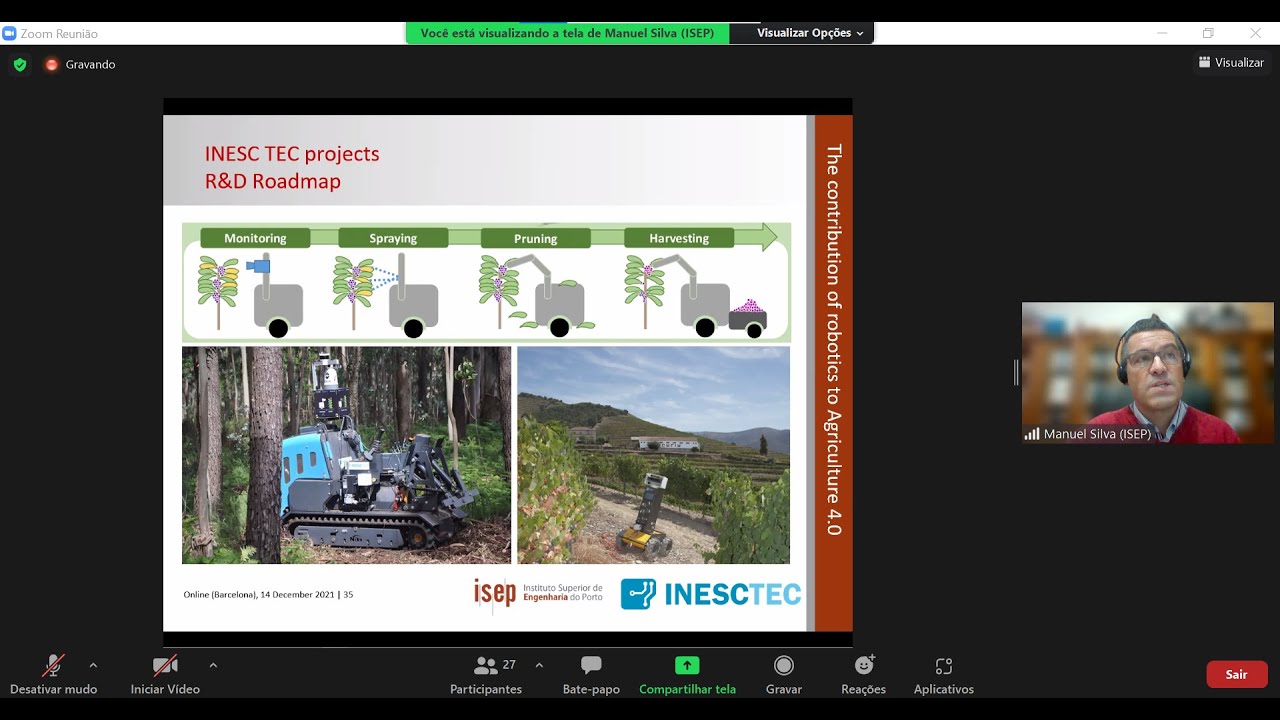The height and width of the screenshot is (720, 1280).
Task: Open the Participantes panel
Action: click(x=486, y=675)
